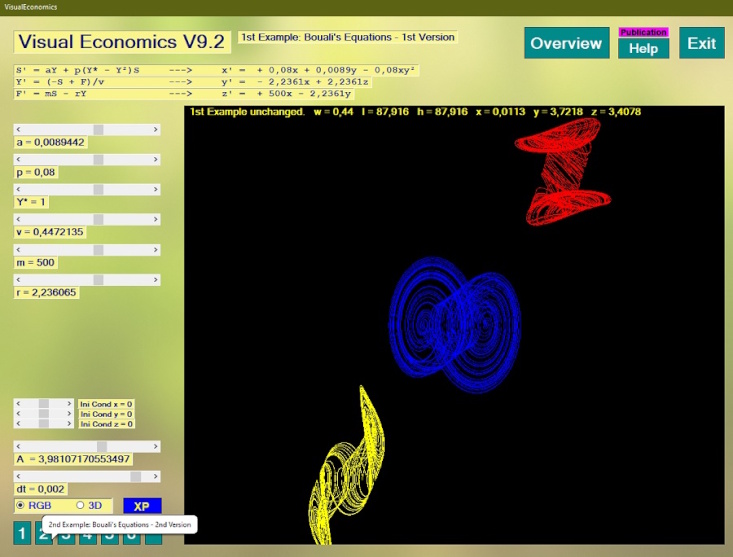
Task: Open the Overview page
Action: [566, 43]
